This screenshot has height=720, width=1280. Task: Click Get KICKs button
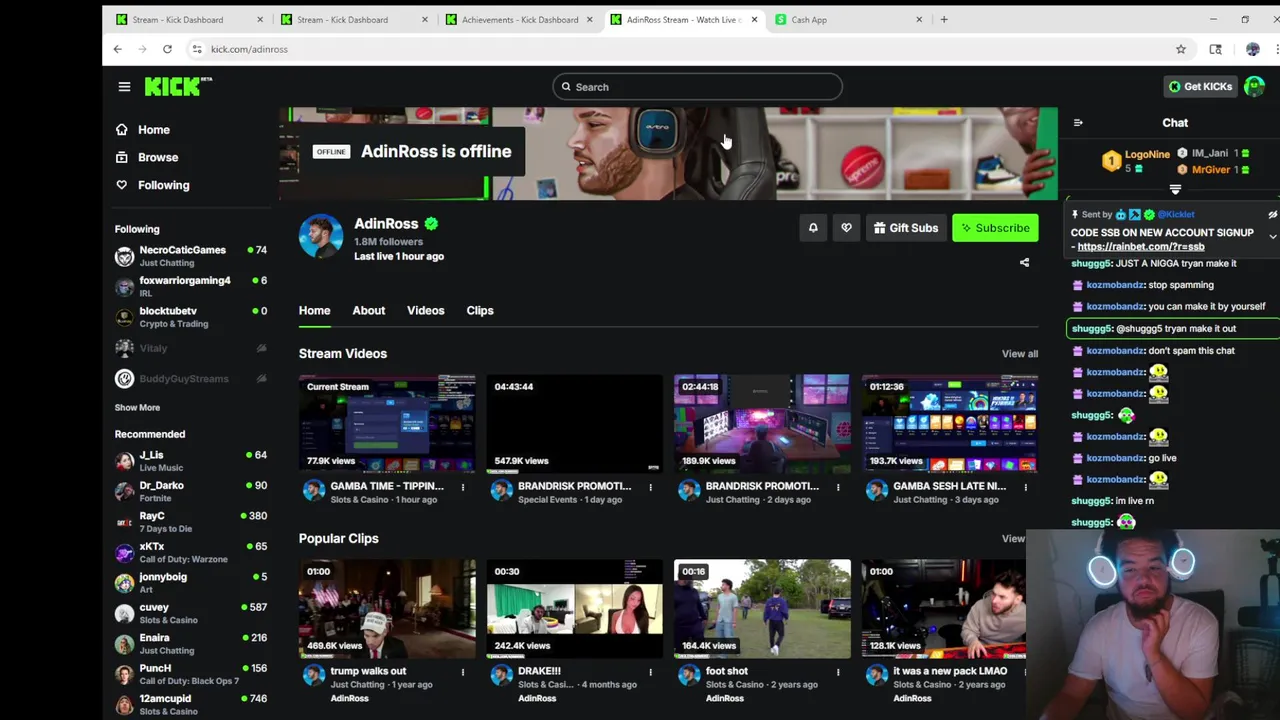pyautogui.click(x=1200, y=87)
